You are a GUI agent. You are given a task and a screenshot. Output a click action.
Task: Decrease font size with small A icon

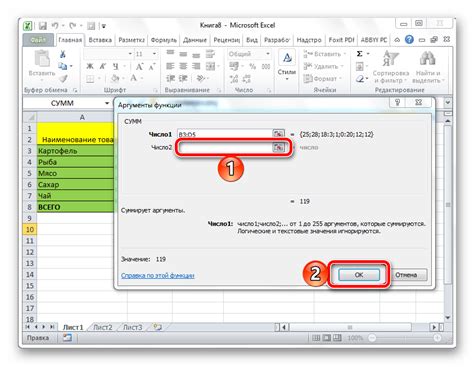152,67
